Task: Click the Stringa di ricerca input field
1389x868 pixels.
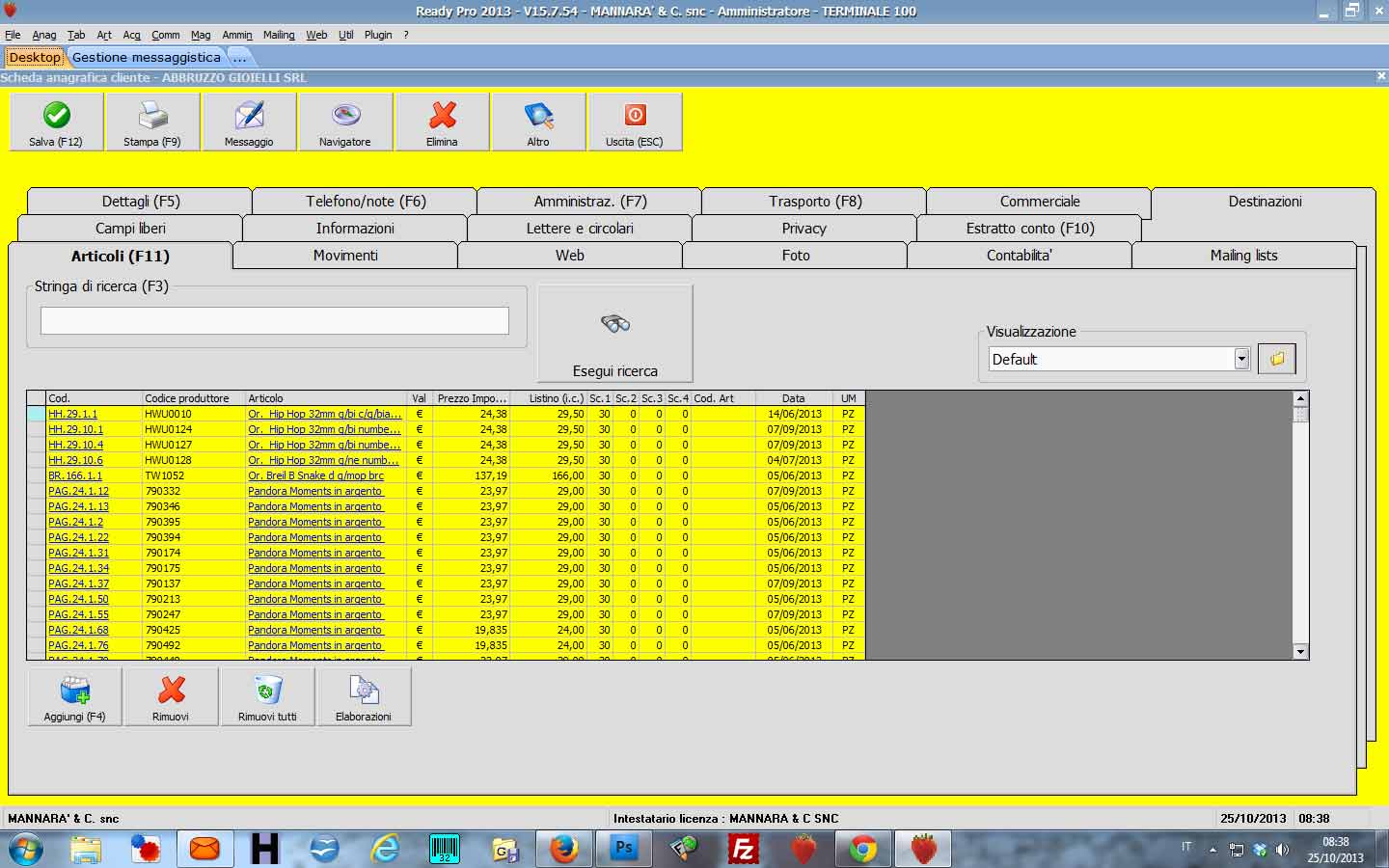Action: click(275, 321)
